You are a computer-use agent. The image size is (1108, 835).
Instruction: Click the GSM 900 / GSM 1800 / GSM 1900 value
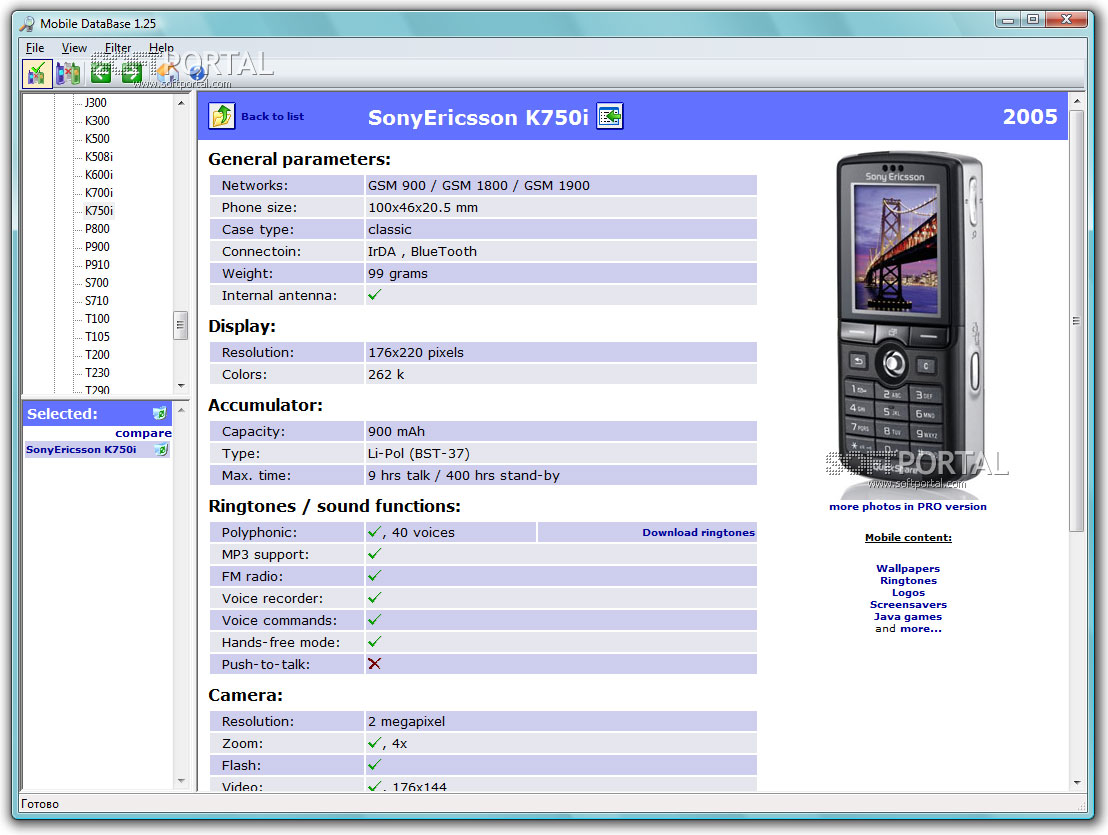[x=478, y=186]
